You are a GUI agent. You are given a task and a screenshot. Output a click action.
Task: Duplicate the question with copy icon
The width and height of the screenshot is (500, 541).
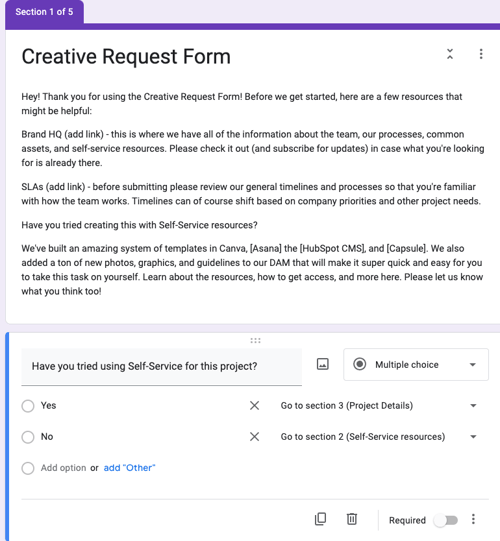320,519
